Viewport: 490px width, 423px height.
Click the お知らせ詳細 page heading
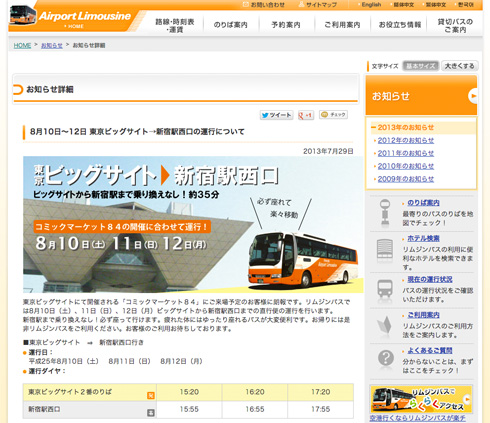click(x=50, y=89)
